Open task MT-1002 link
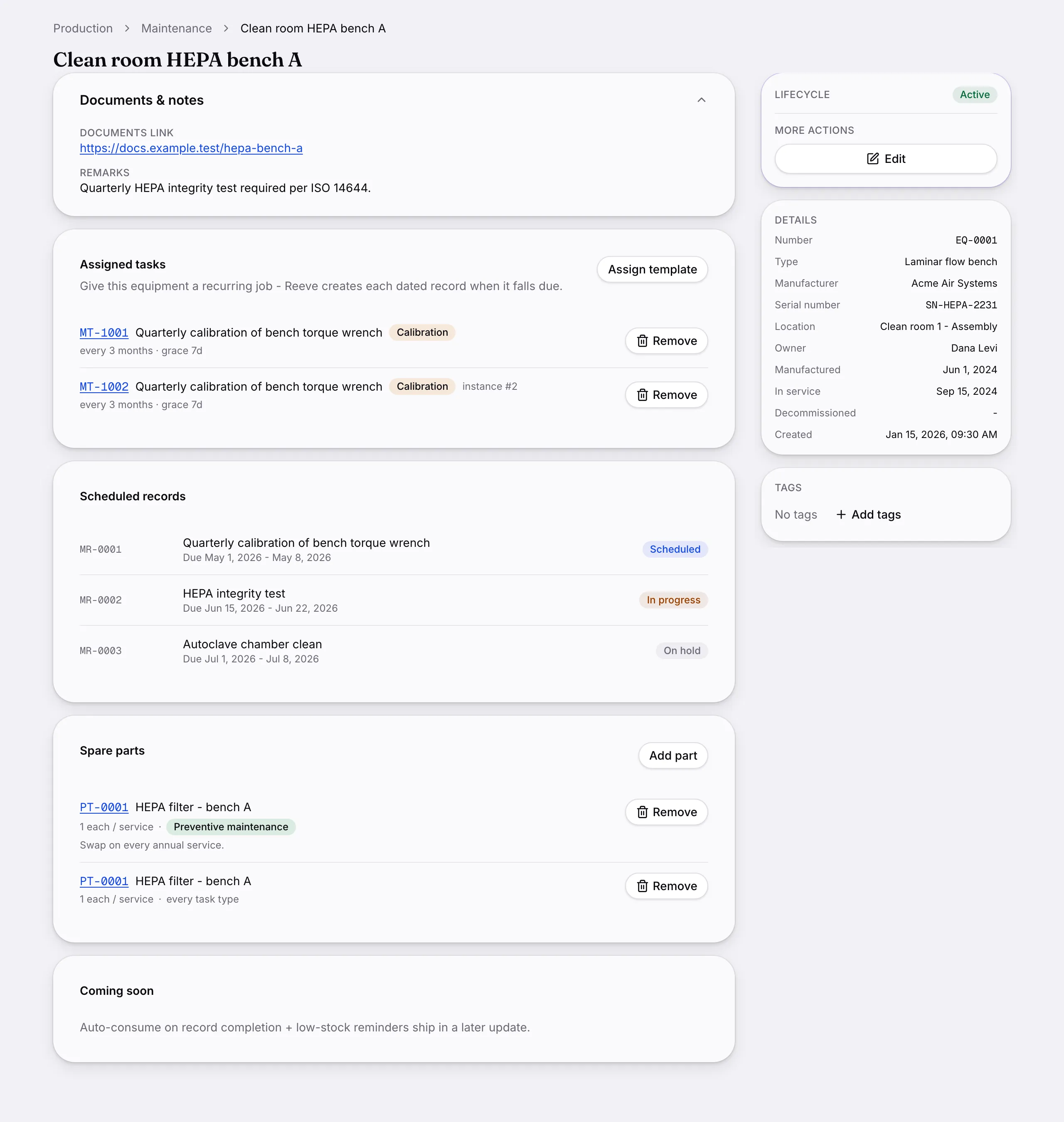The width and height of the screenshot is (1064, 1122). 104,386
